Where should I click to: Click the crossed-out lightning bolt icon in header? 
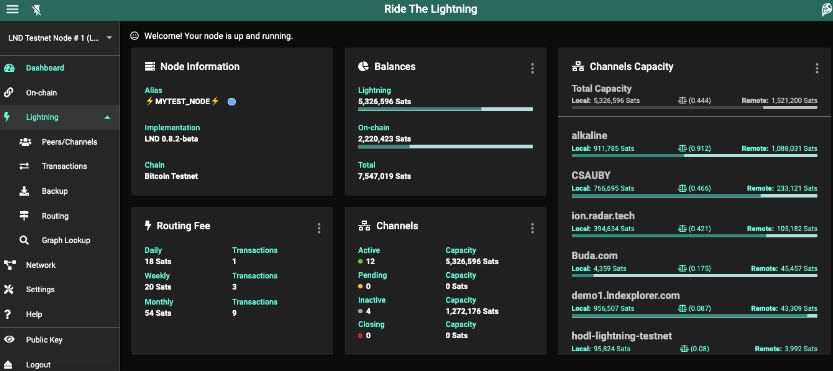[x=37, y=10]
